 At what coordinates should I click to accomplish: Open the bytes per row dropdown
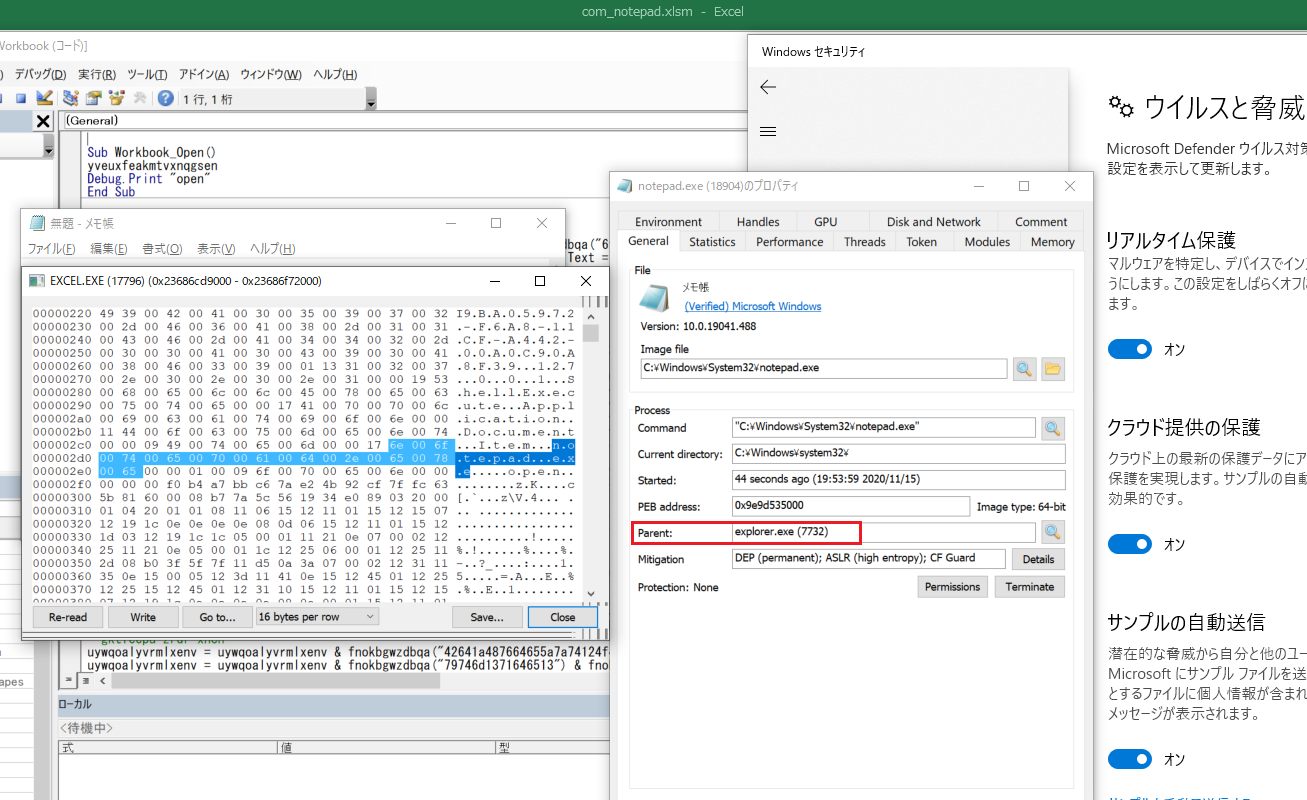pos(317,617)
